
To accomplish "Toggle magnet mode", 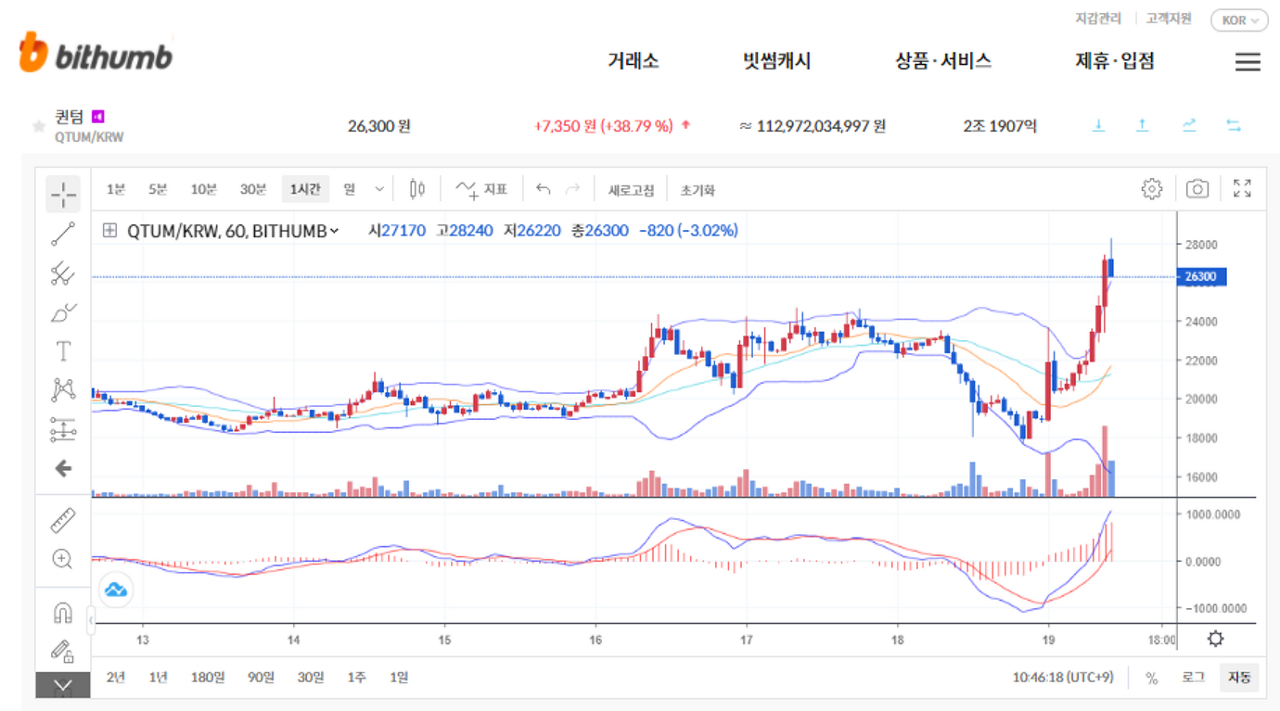I will coord(63,612).
